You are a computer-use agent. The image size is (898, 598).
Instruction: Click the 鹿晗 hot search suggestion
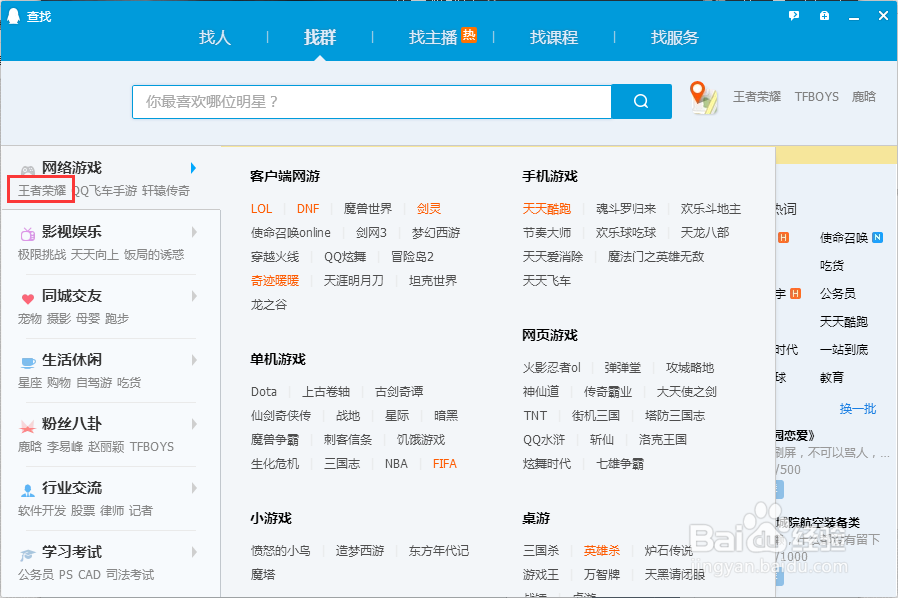864,97
